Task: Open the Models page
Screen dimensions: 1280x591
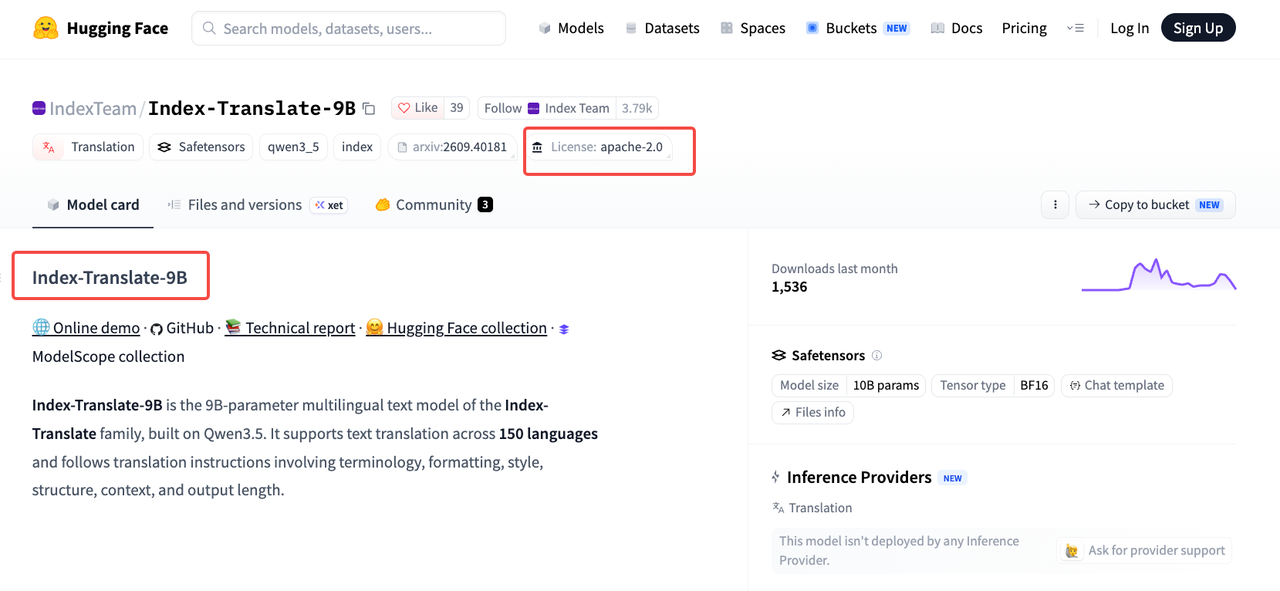Action: (571, 28)
